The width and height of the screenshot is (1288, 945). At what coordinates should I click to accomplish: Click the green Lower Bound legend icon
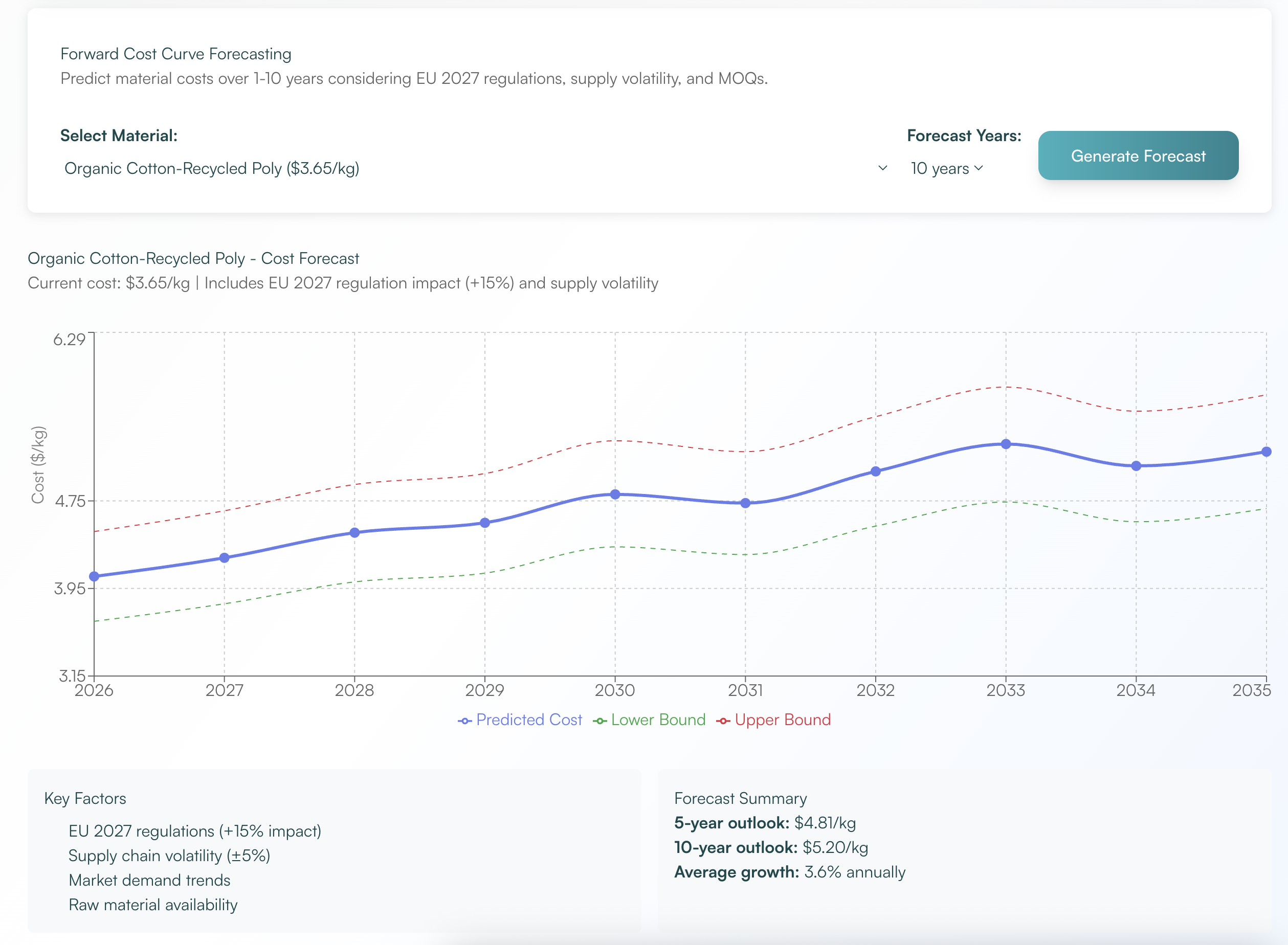(x=599, y=721)
